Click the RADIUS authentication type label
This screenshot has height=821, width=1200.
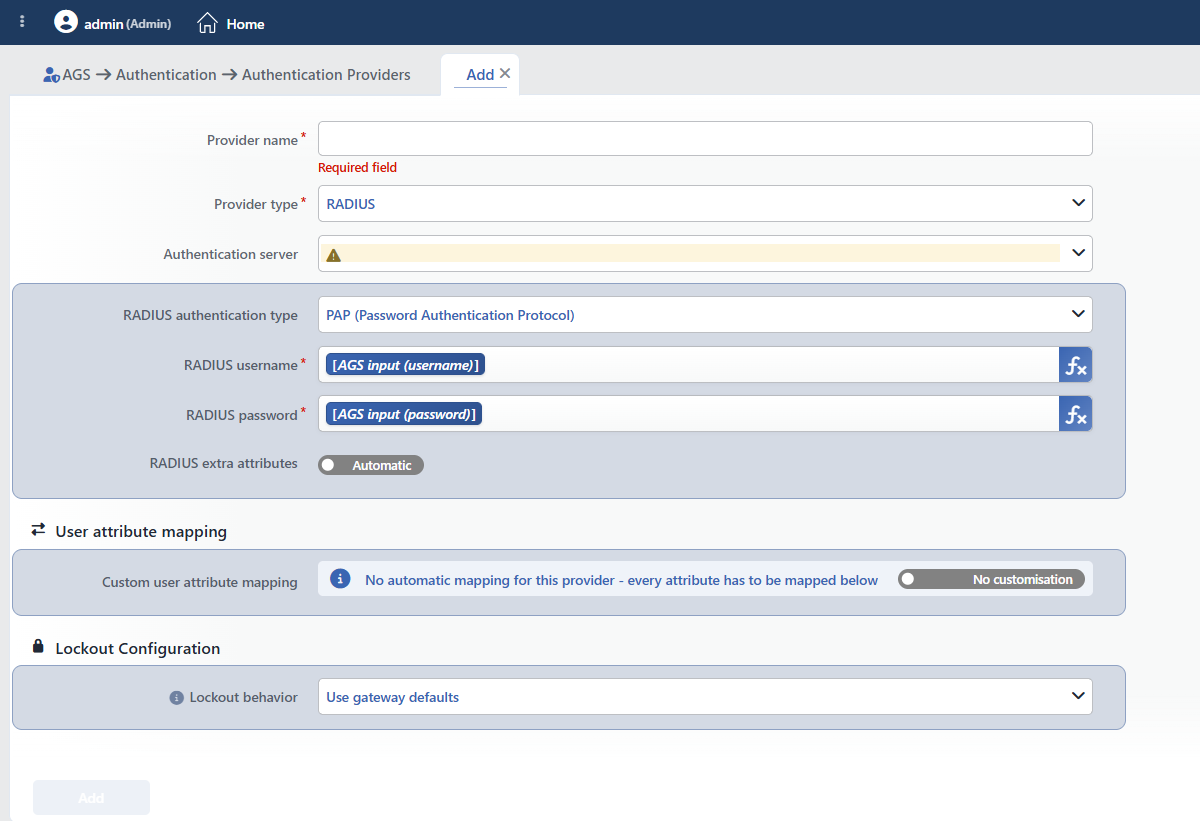coord(210,315)
